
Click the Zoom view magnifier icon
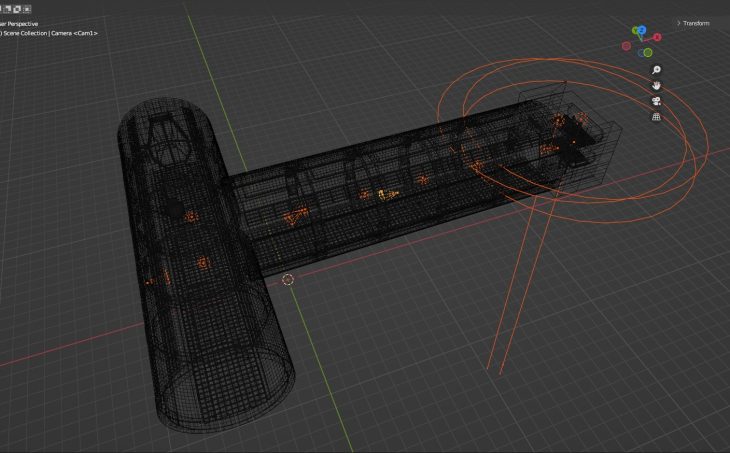[656, 70]
